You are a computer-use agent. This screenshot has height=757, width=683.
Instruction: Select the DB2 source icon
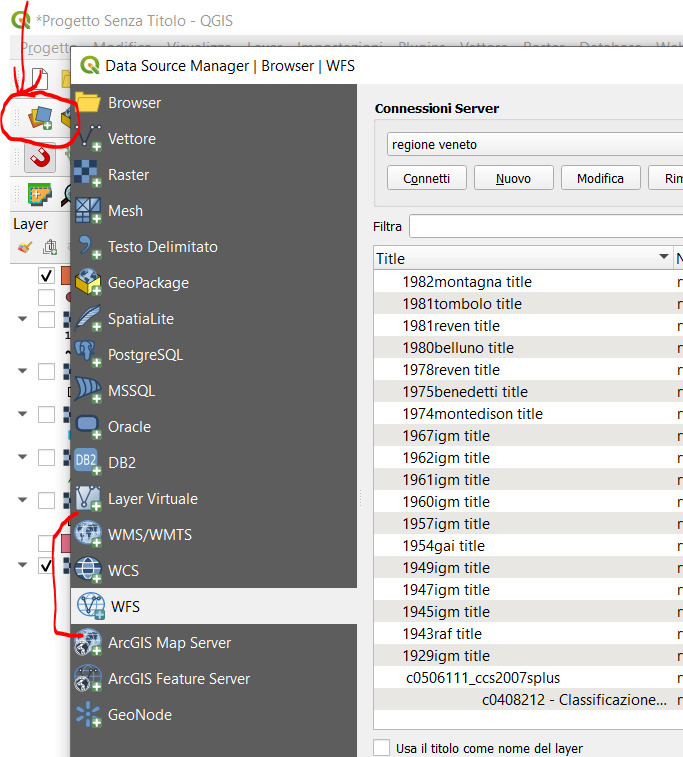pos(88,463)
